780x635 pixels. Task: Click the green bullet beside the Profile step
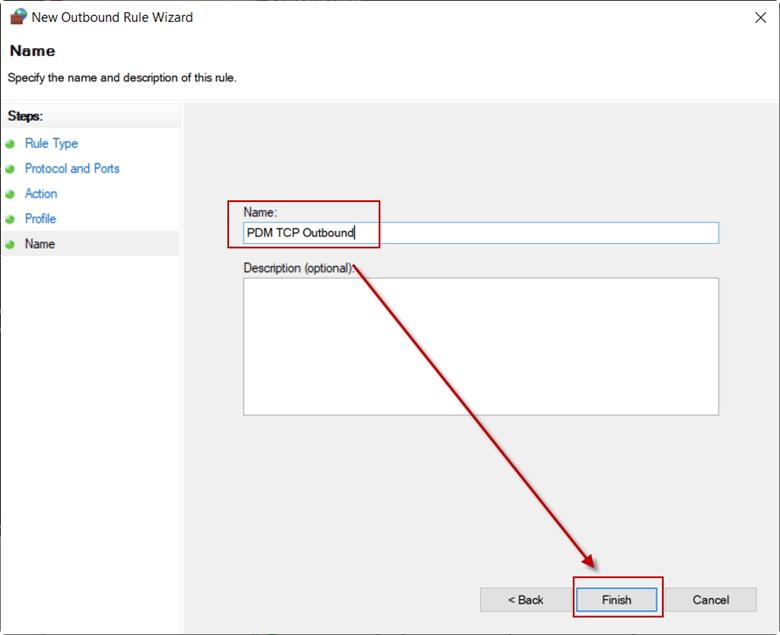coord(10,219)
